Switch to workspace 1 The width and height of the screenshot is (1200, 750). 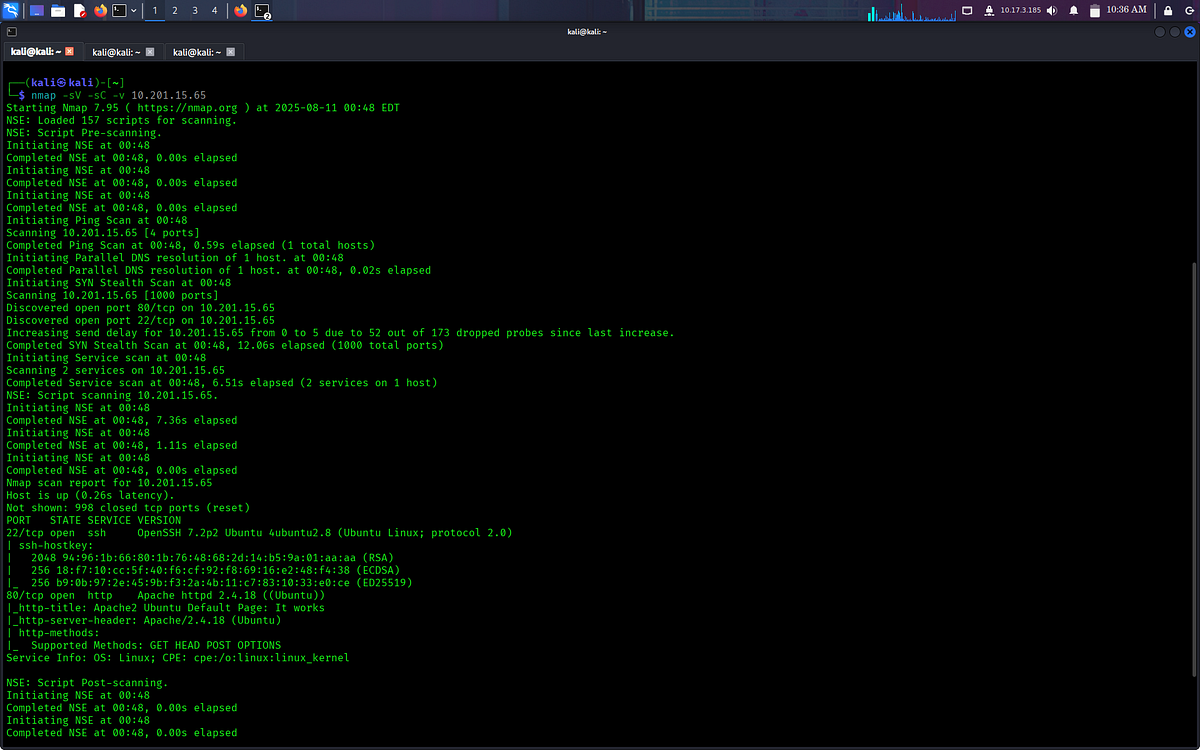point(155,11)
